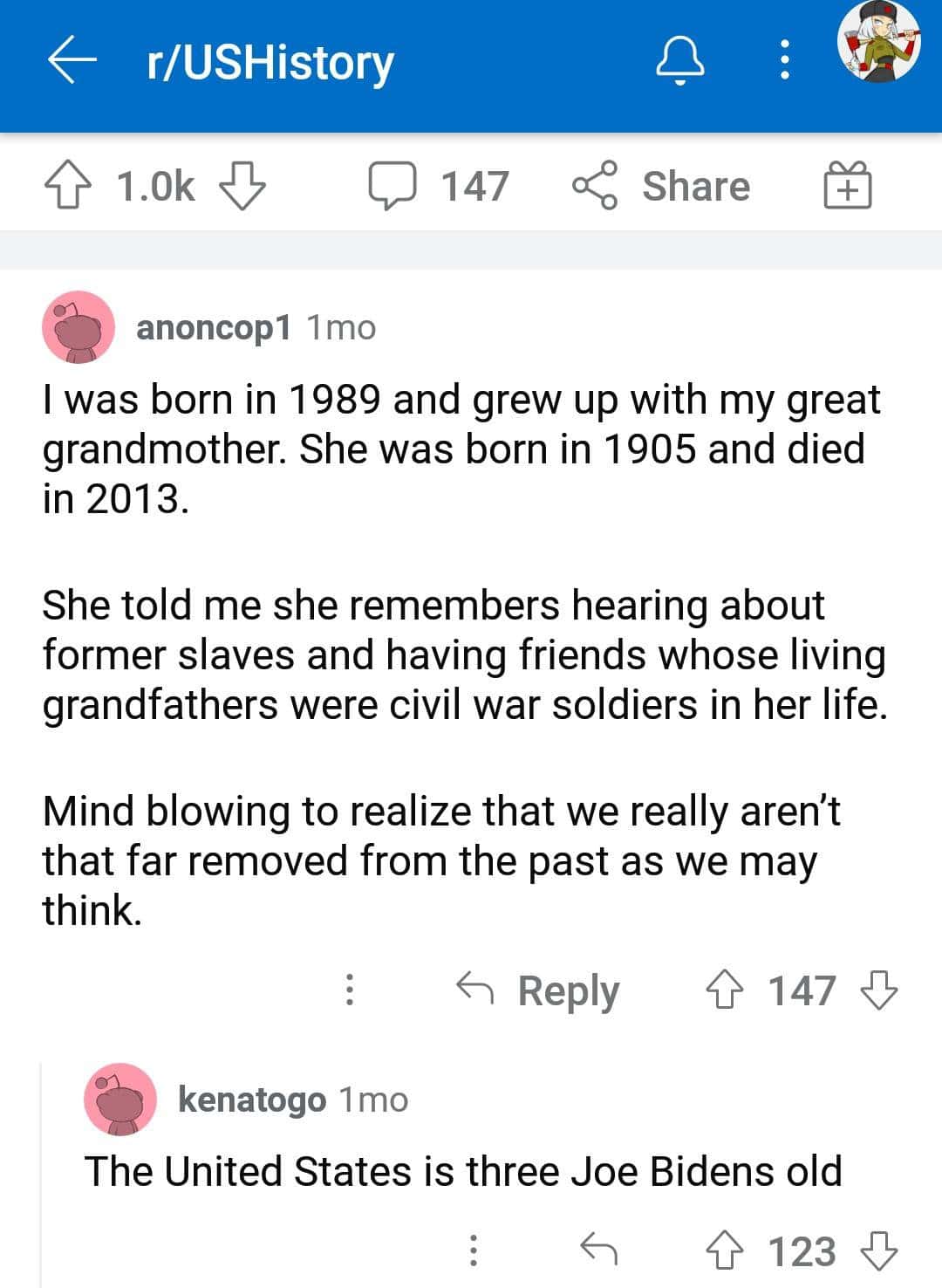Open more options for anoncop1's comment

click(x=349, y=990)
